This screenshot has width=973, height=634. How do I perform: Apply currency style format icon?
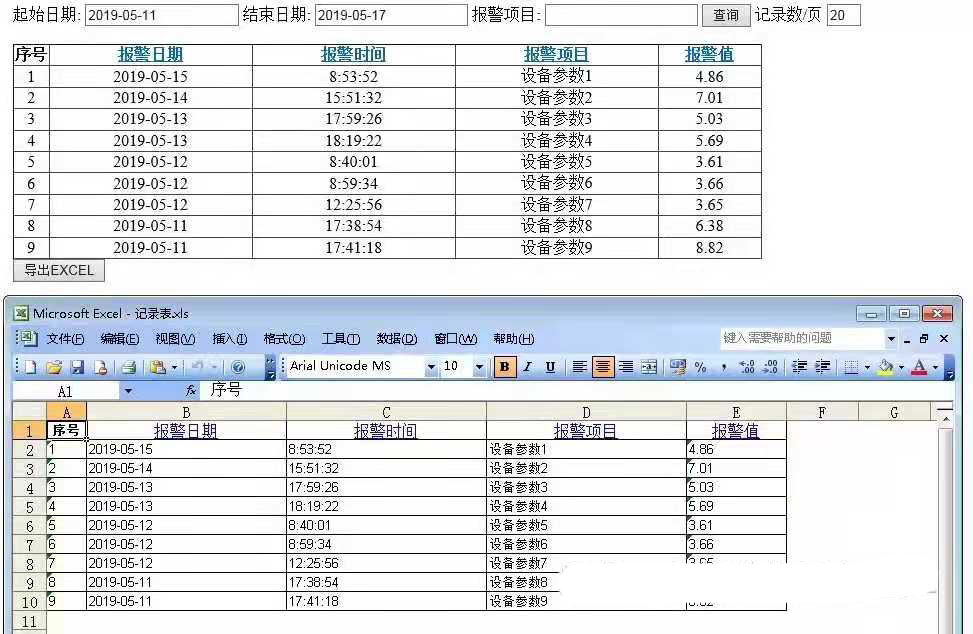pos(678,367)
